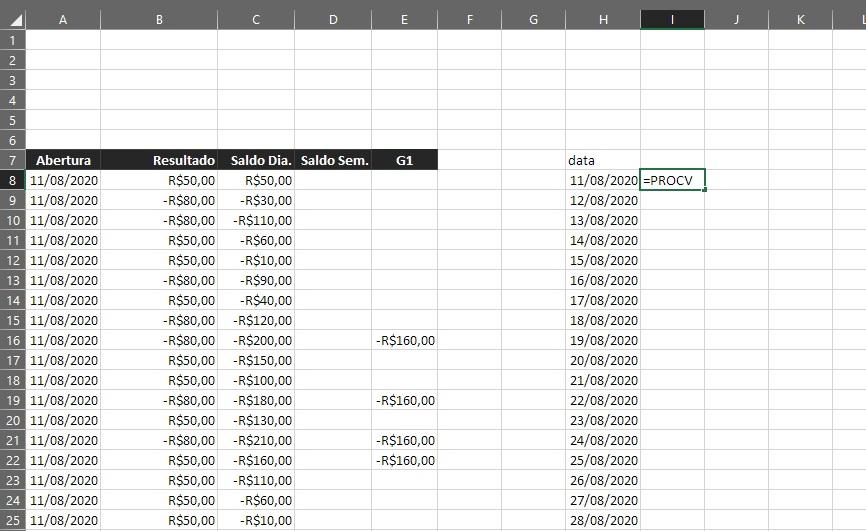Click Resultado -R$80,00 in row 9
The width and height of the screenshot is (866, 531).
tap(159, 200)
